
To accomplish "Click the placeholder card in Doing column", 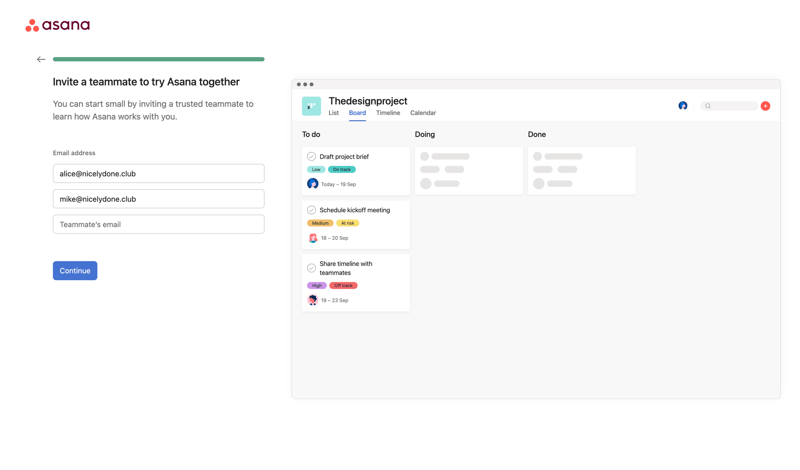I will pyautogui.click(x=469, y=170).
